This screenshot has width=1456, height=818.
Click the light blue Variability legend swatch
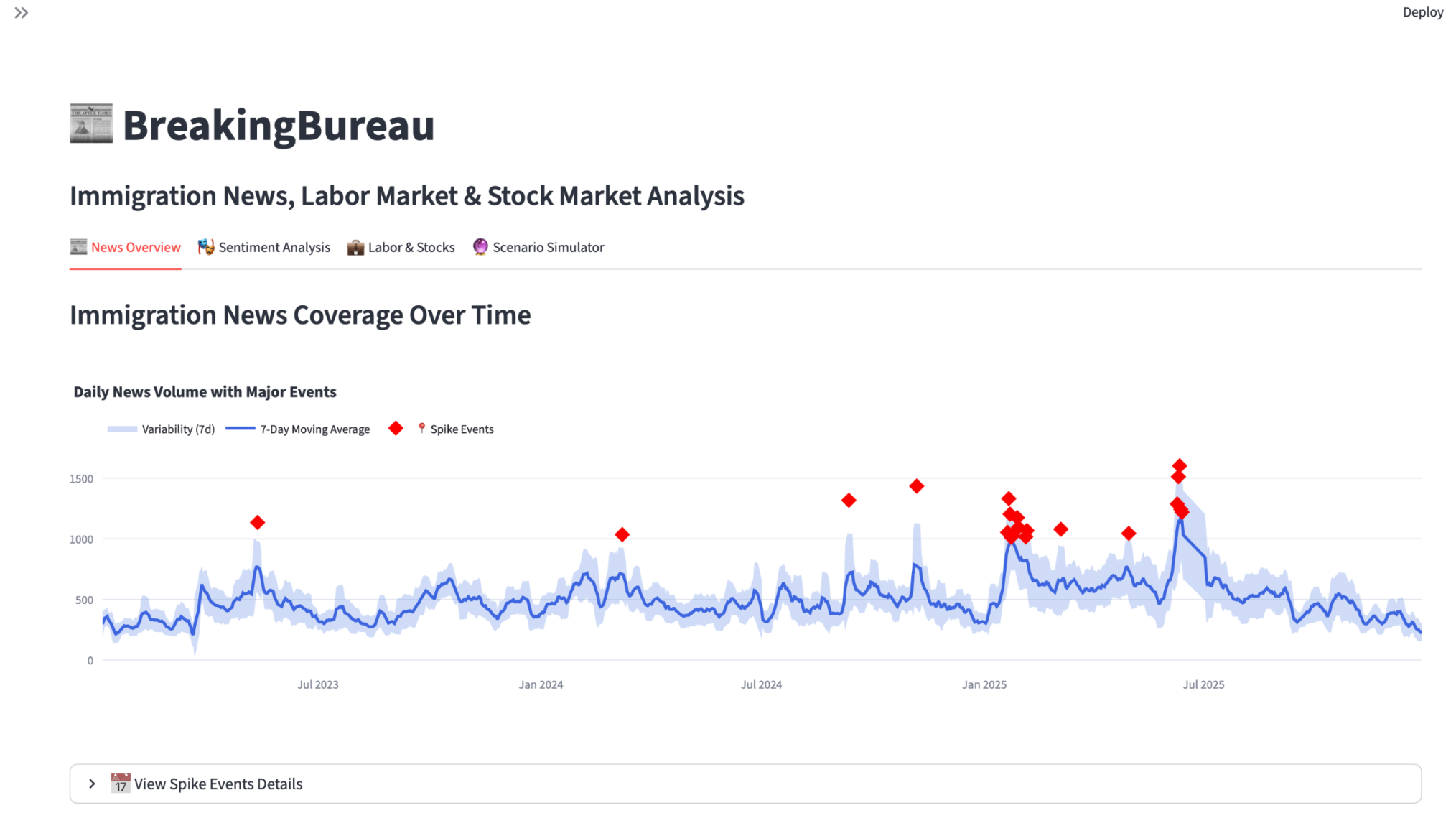click(x=122, y=429)
